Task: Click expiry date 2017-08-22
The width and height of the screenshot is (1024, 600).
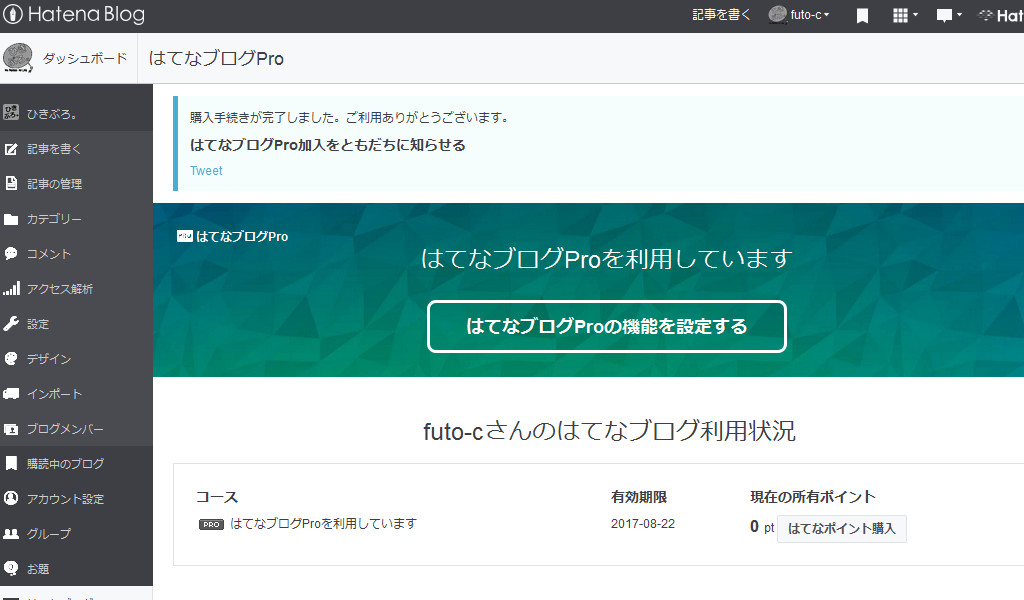Action: point(643,524)
